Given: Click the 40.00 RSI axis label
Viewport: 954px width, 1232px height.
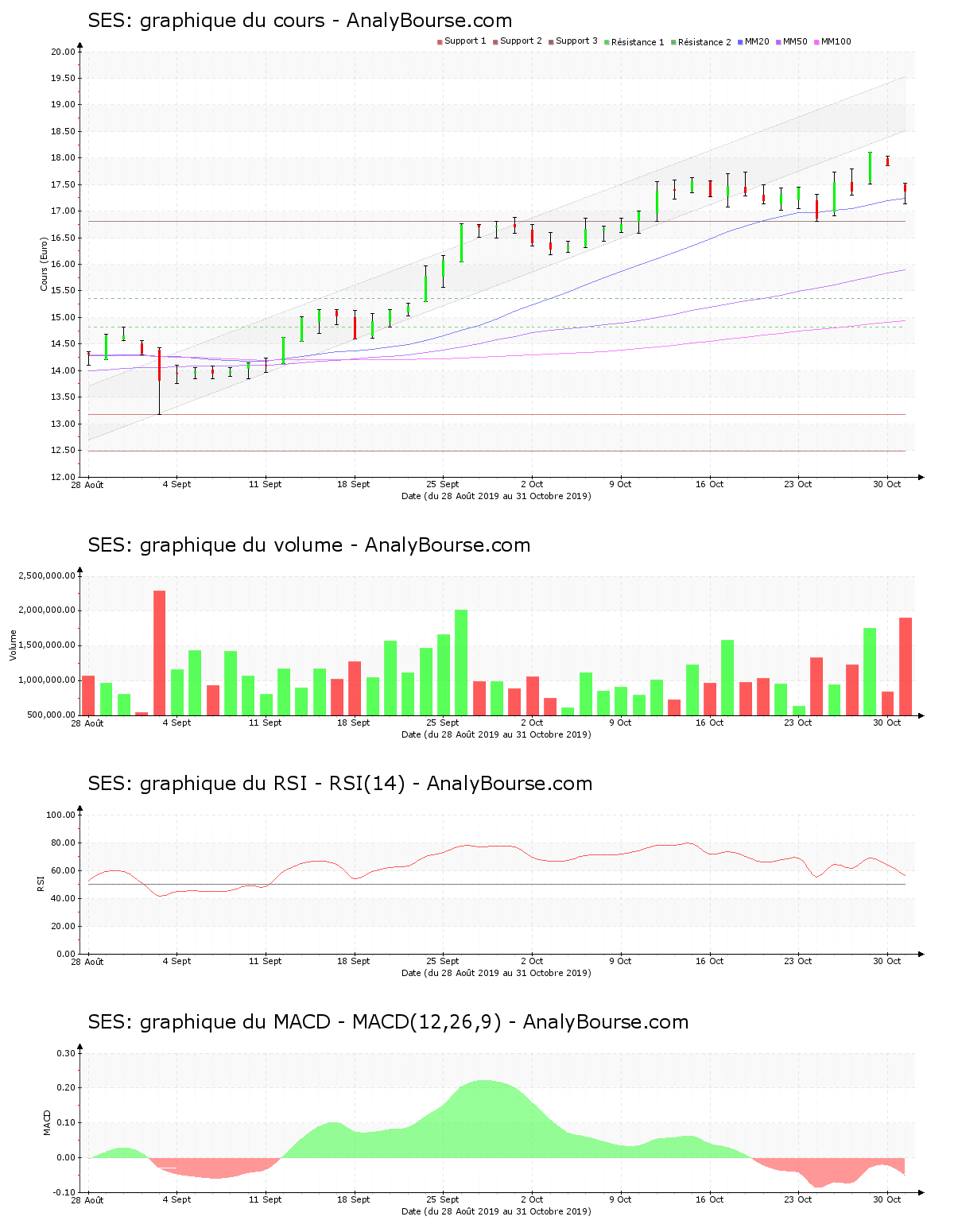Looking at the screenshot, I should 63,898.
